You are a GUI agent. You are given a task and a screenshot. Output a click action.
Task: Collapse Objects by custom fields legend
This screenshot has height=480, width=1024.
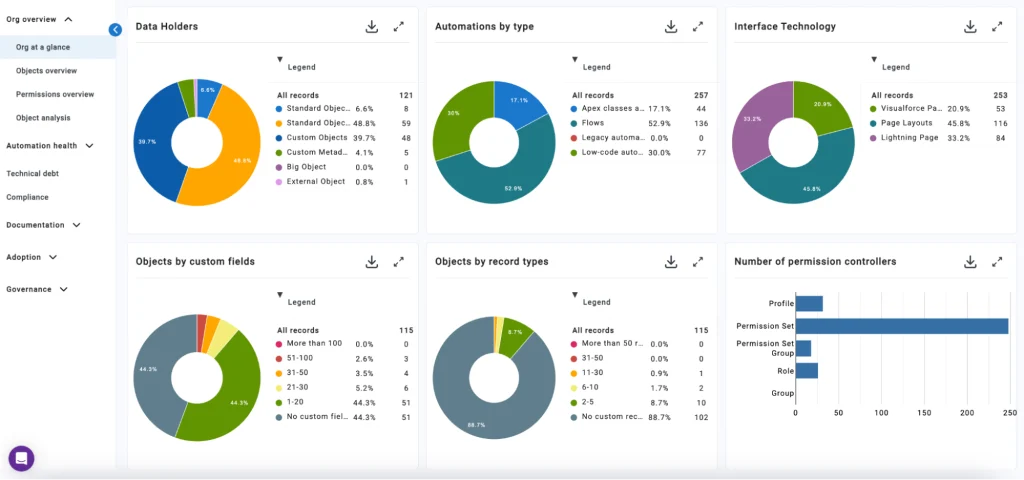pyautogui.click(x=280, y=294)
